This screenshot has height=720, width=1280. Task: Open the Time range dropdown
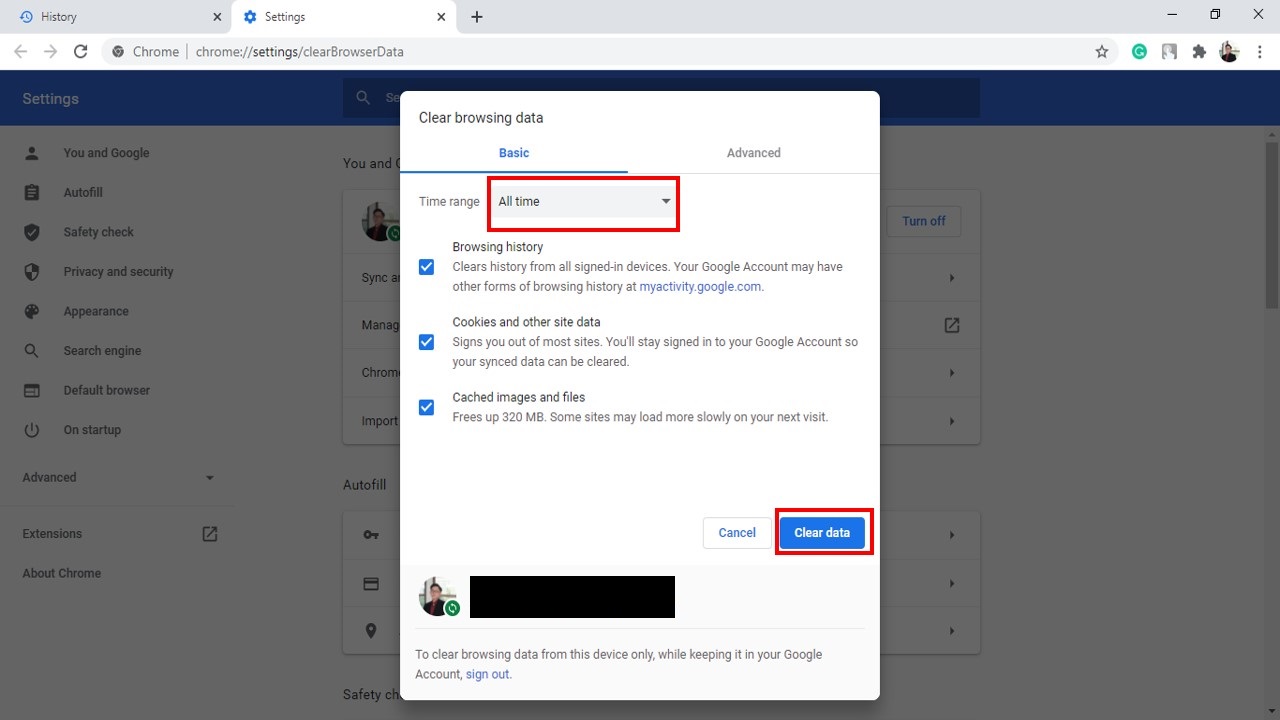pyautogui.click(x=584, y=201)
